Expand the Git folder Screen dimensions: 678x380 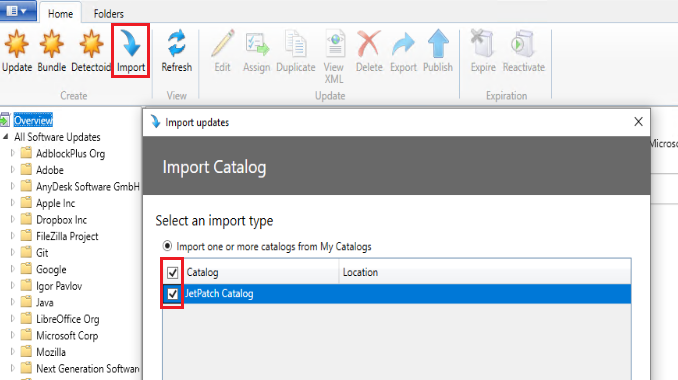coord(13,252)
